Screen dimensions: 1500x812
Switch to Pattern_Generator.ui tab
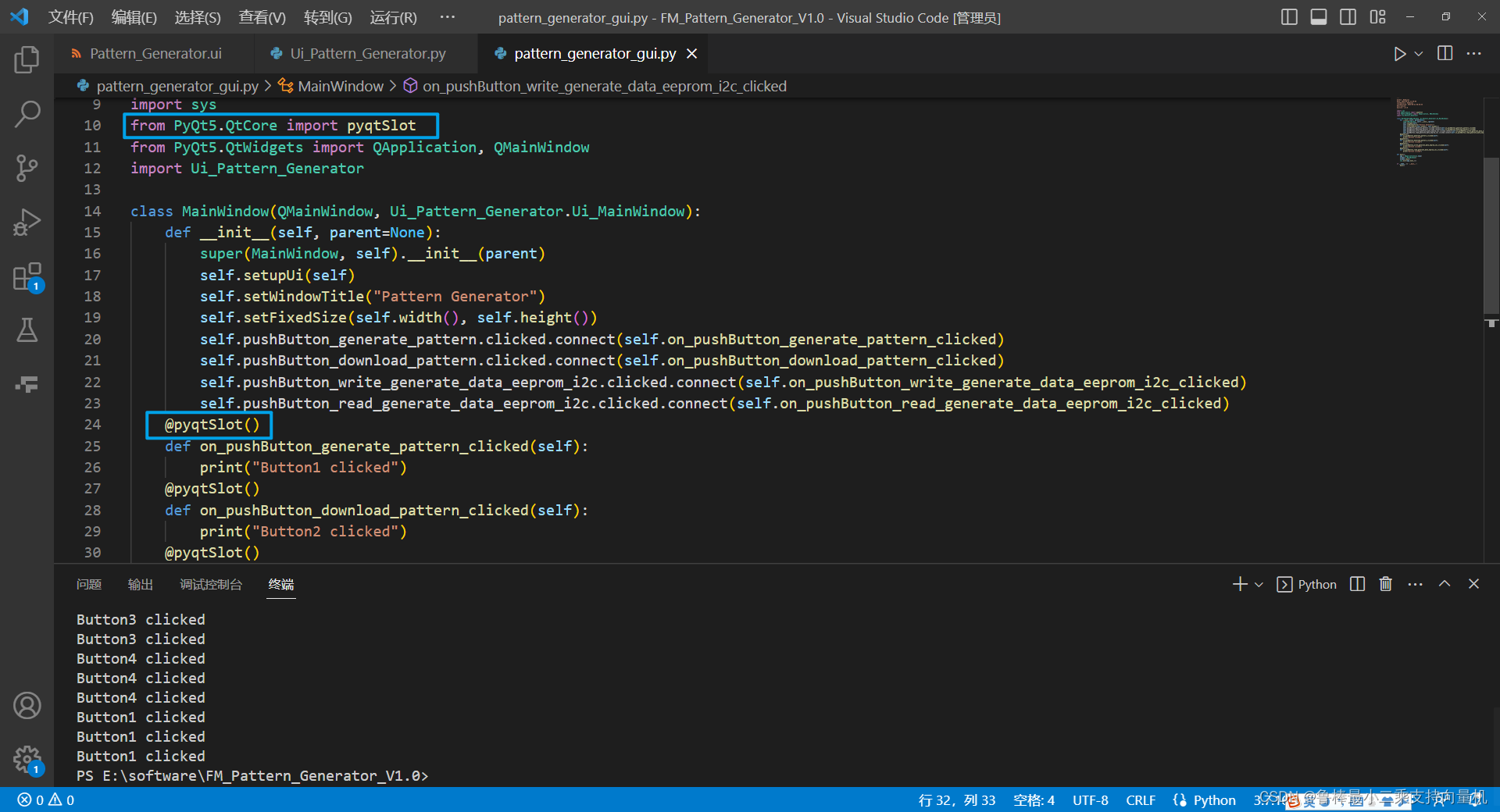155,54
